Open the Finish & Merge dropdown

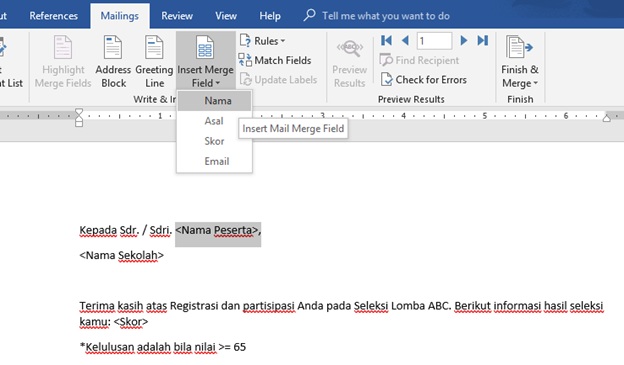point(520,62)
